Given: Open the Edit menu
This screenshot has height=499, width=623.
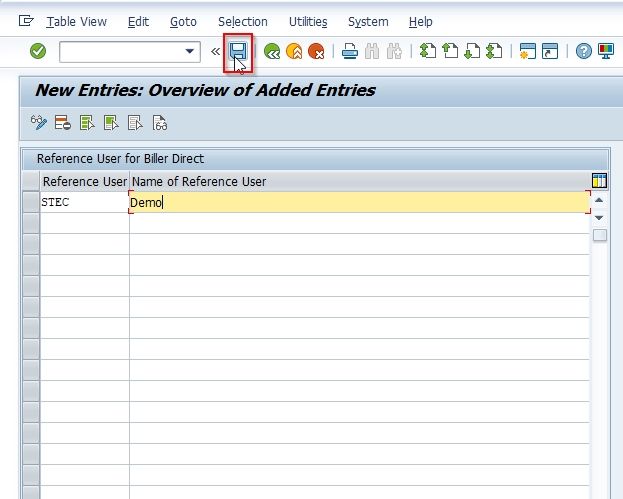Looking at the screenshot, I should pyautogui.click(x=138, y=21).
